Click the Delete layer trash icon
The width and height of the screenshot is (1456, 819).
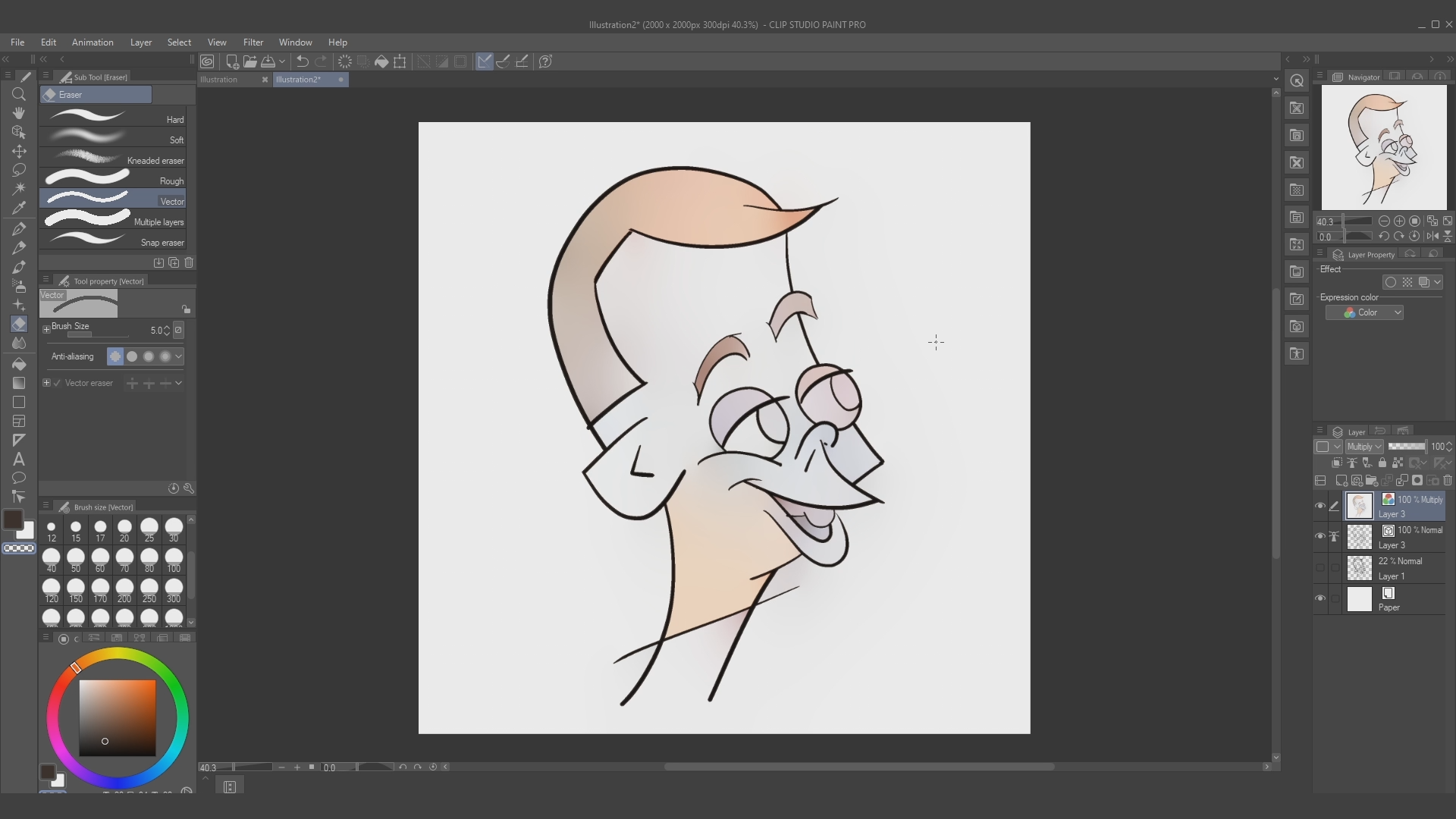coord(1448,480)
